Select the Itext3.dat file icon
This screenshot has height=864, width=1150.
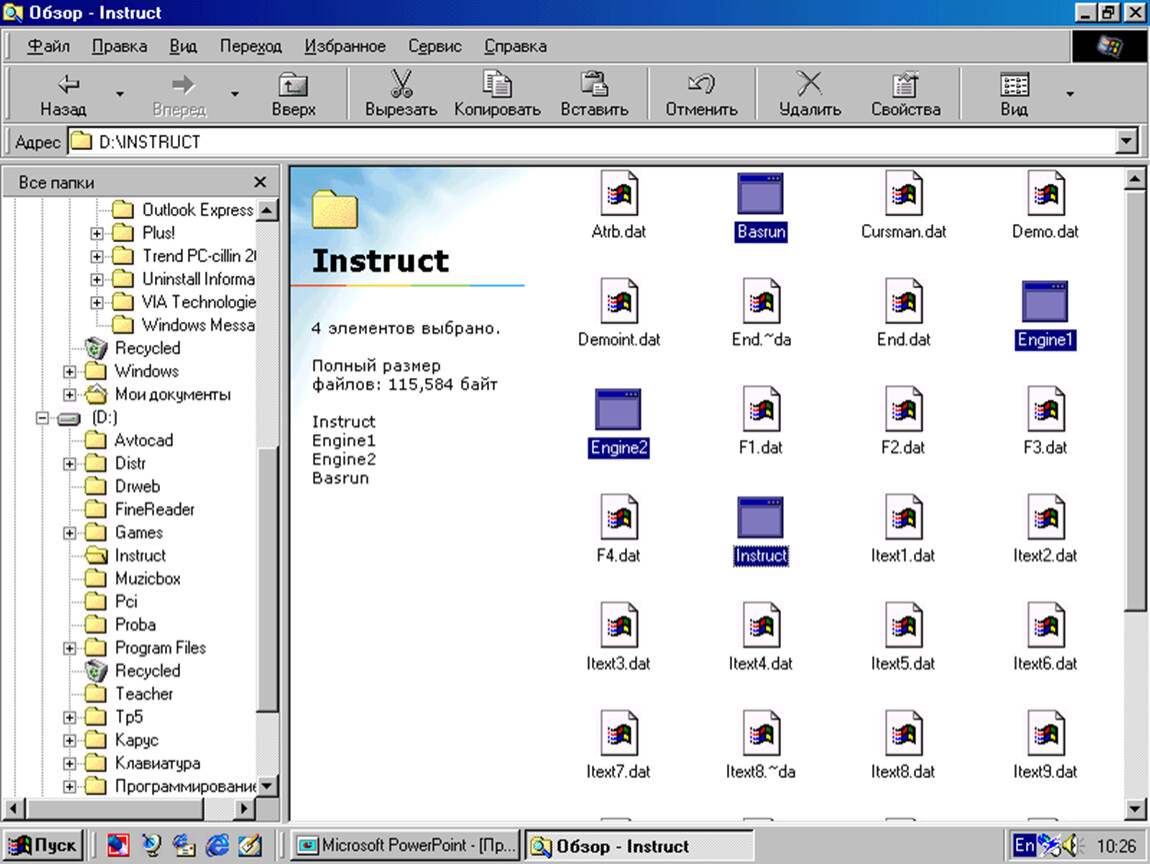click(x=618, y=626)
